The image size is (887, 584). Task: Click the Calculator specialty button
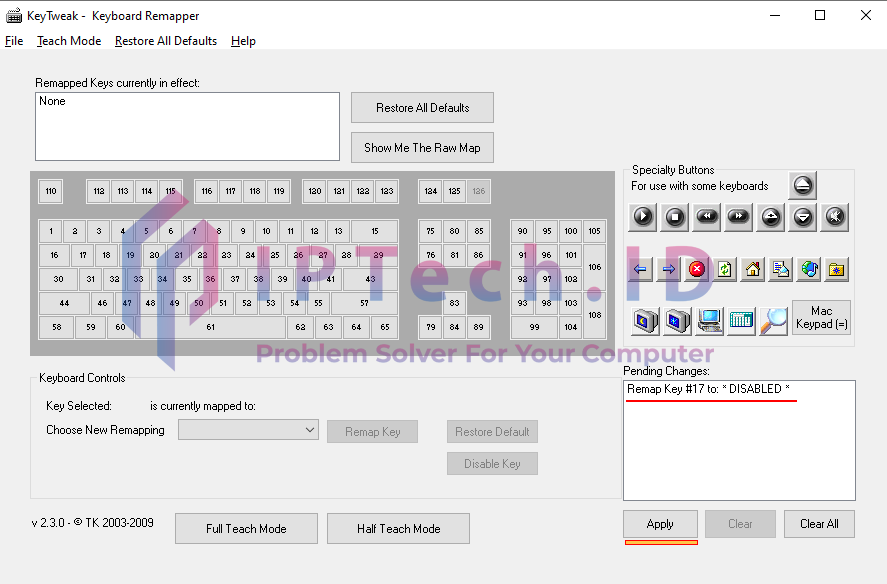741,321
